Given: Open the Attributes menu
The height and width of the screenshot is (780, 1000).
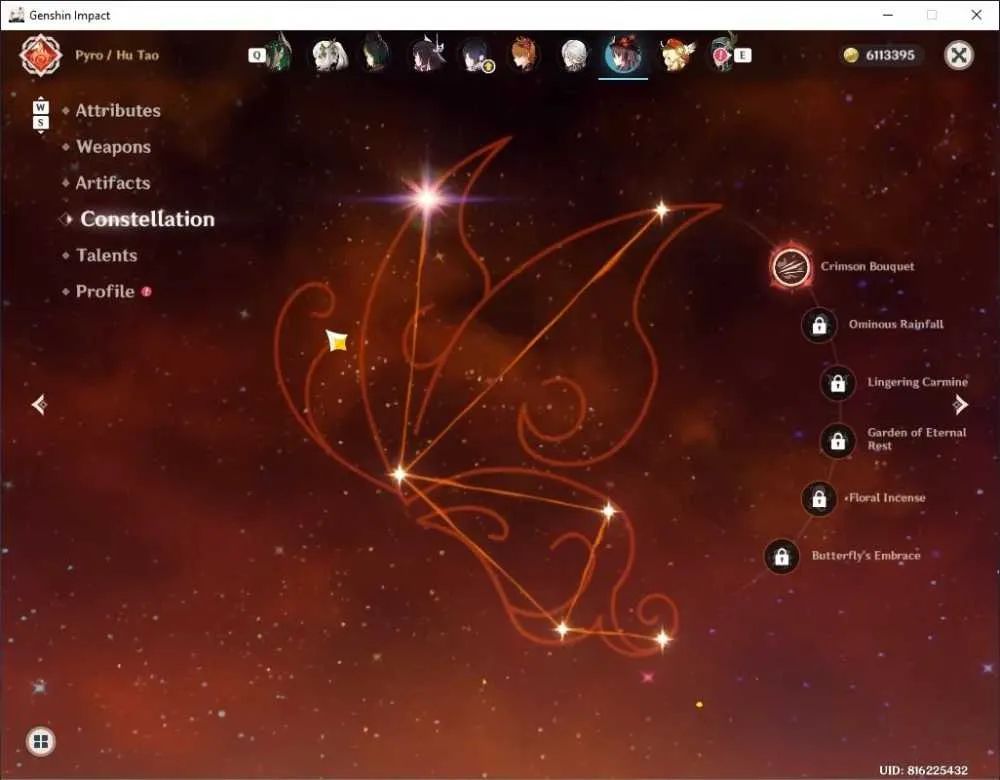Looking at the screenshot, I should coord(118,110).
